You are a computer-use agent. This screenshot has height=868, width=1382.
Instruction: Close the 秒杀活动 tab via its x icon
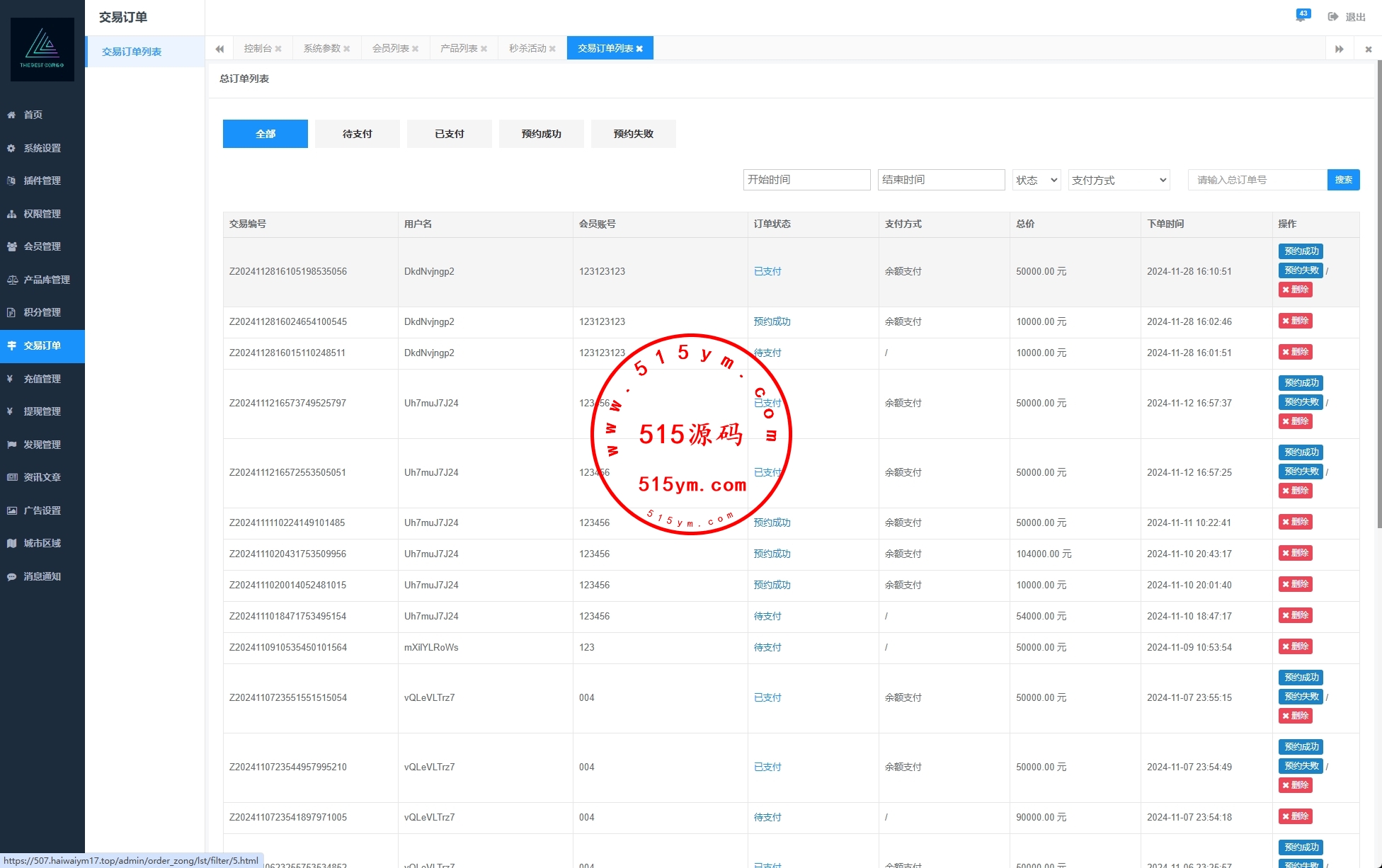click(x=552, y=49)
